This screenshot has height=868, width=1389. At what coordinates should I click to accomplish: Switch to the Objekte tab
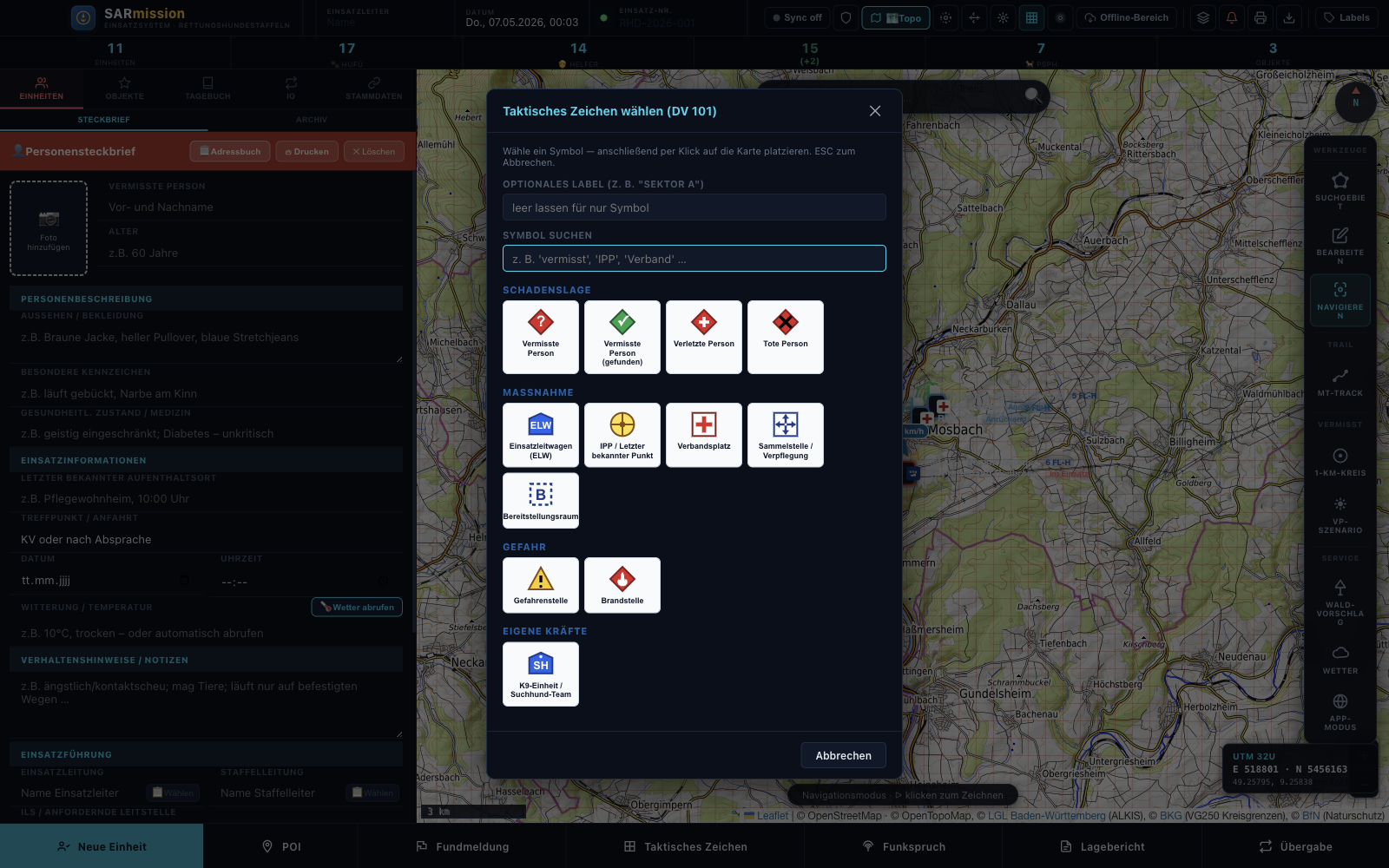(125, 89)
